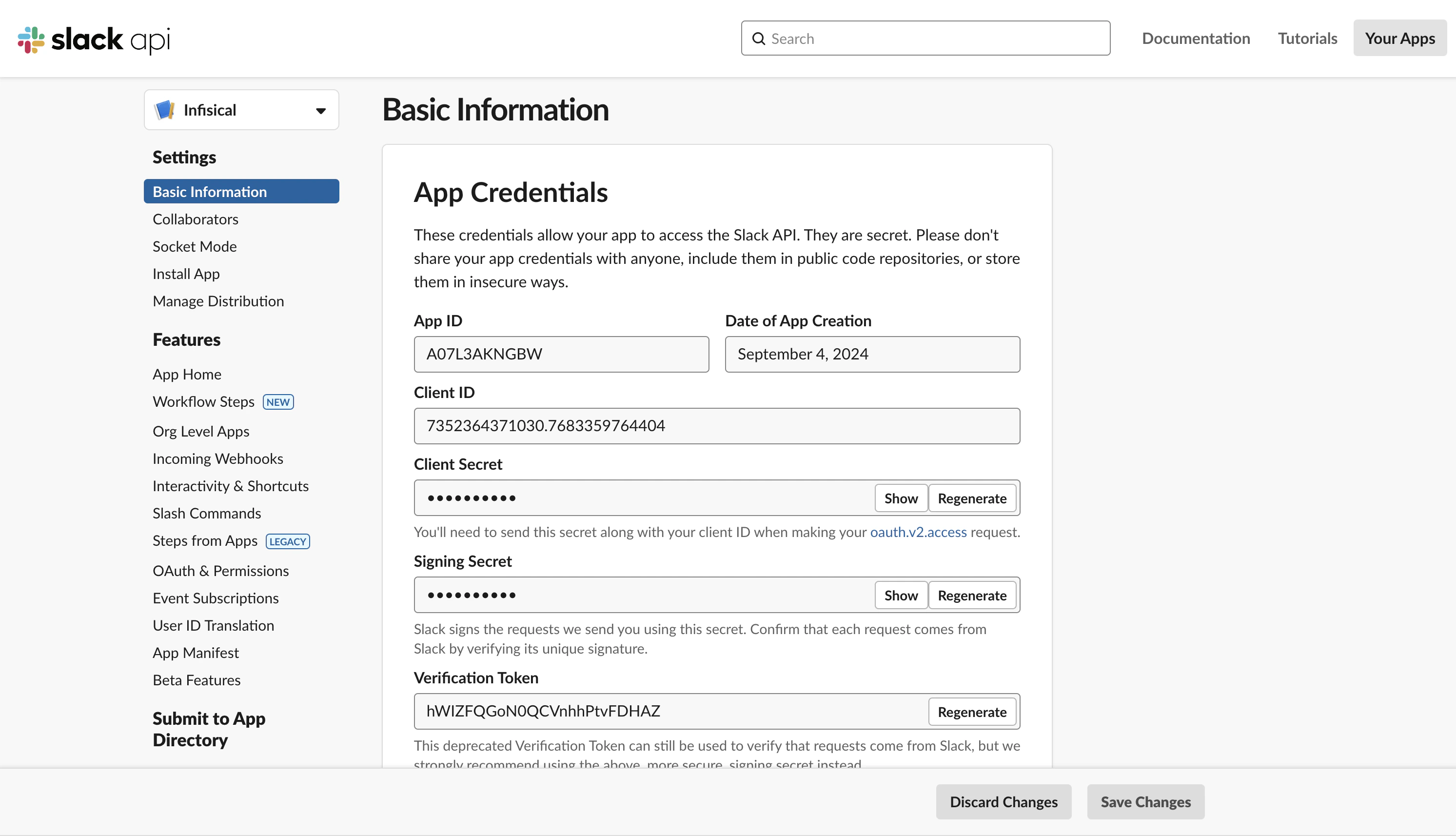Viewport: 1456px width, 836px height.
Task: Click the Client ID field
Action: click(x=717, y=426)
